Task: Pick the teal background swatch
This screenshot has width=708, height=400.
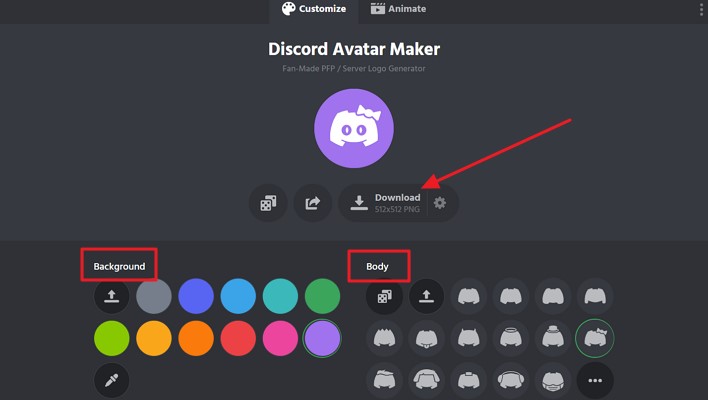Action: tap(280, 296)
